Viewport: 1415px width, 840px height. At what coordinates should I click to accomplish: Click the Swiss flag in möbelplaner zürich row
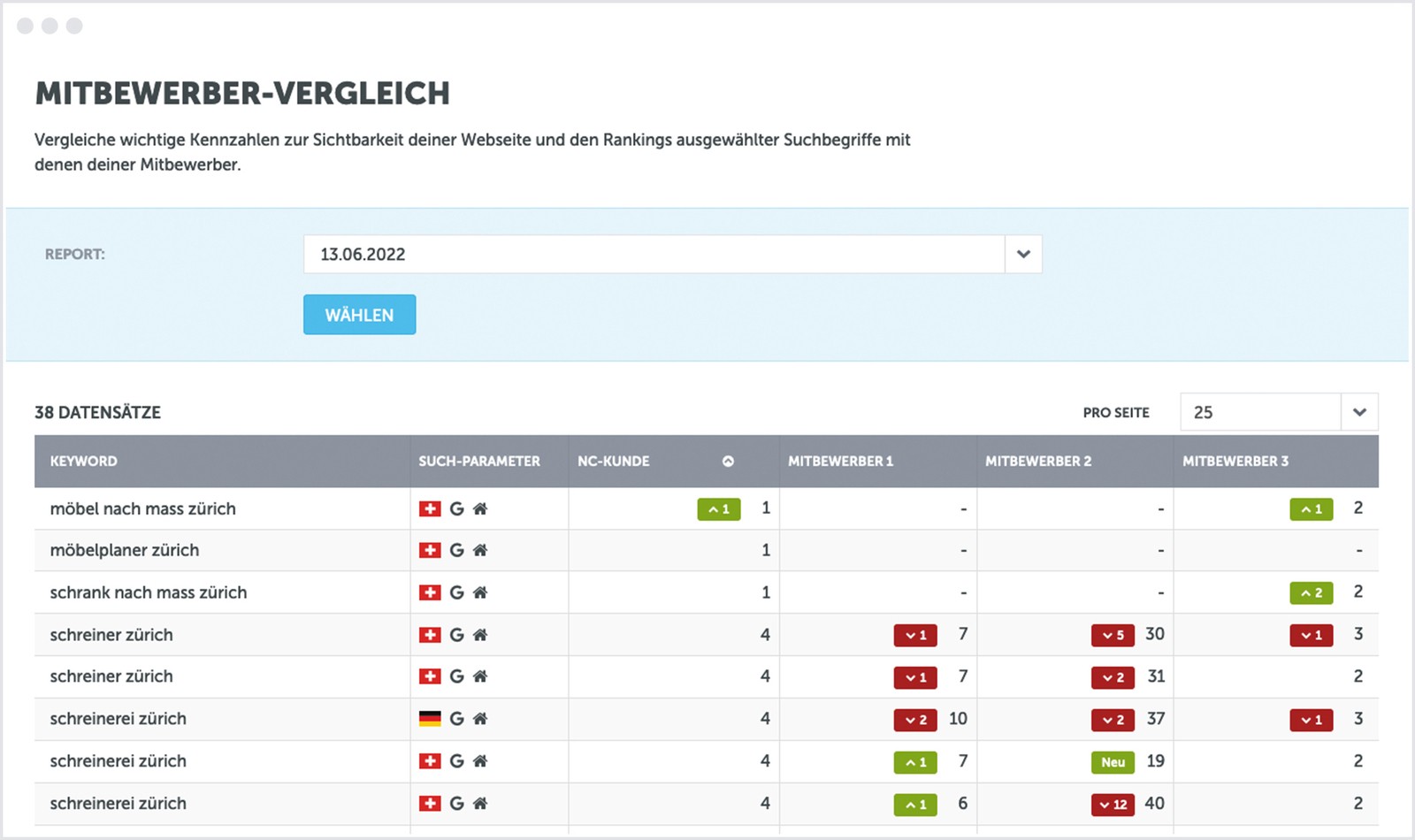coord(430,550)
